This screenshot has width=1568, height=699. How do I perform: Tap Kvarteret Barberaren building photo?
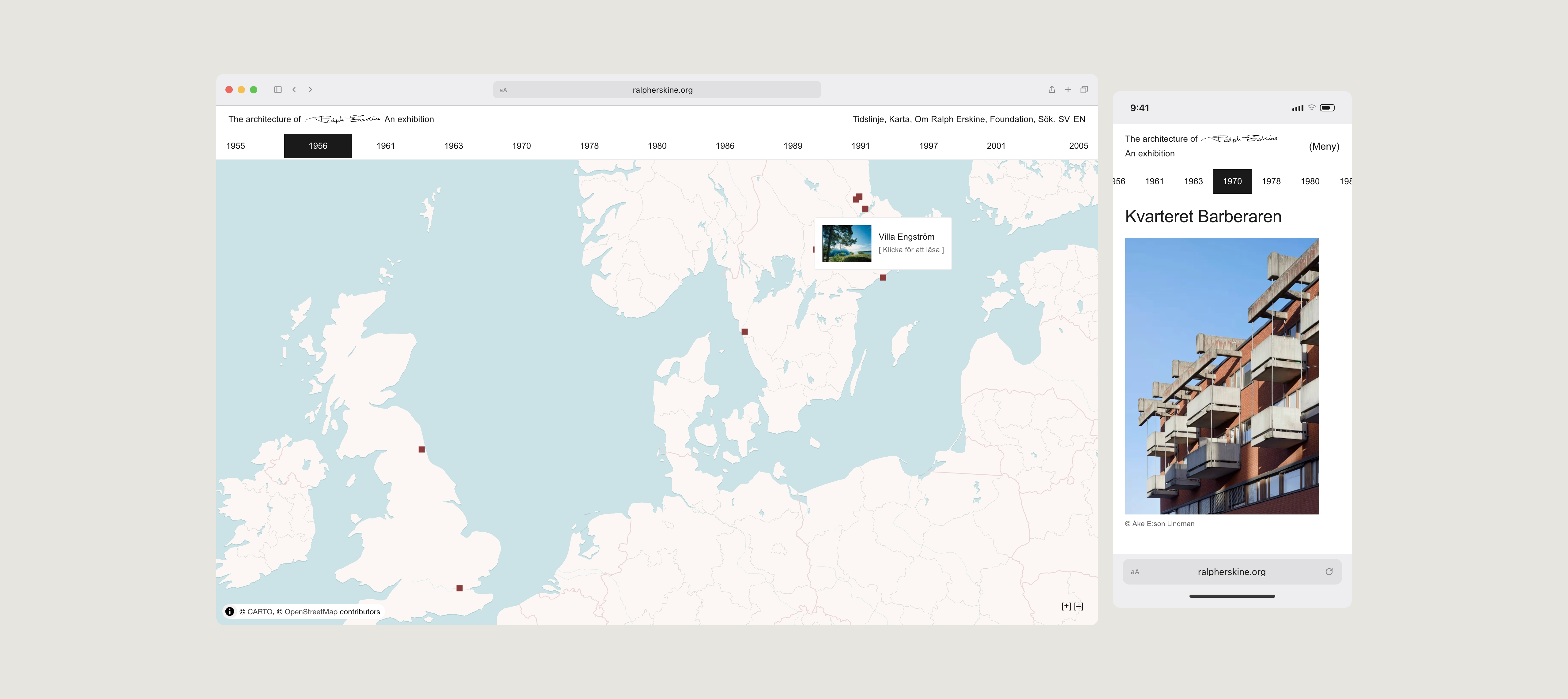coord(1222,376)
